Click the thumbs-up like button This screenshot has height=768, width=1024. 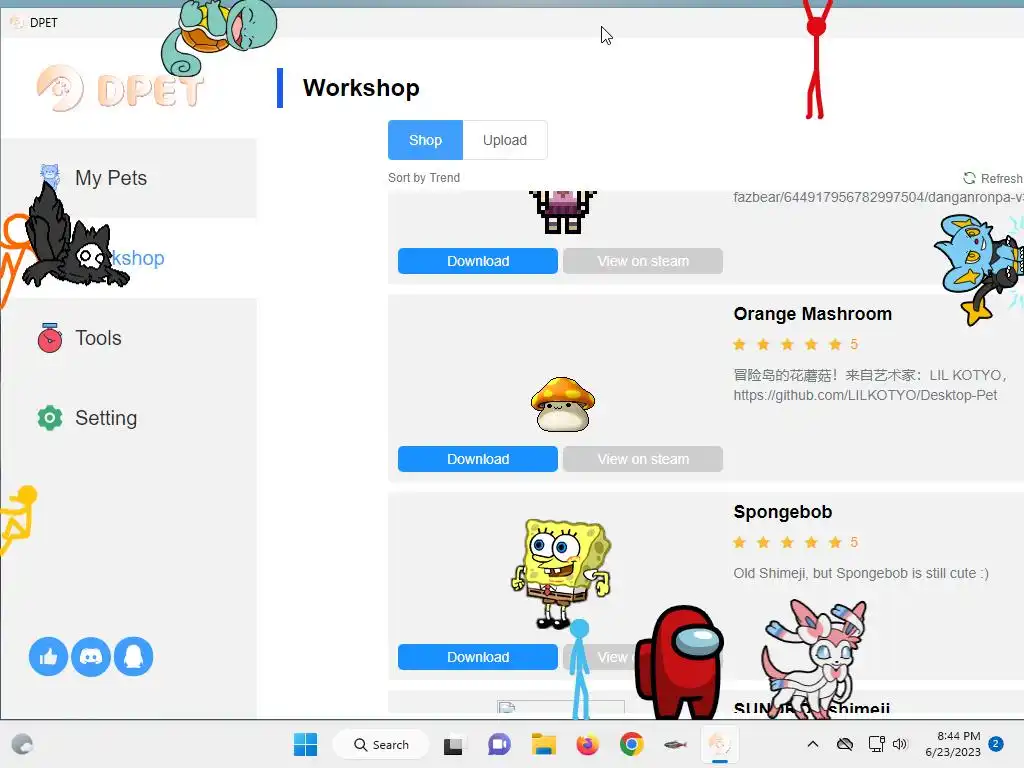tap(48, 656)
